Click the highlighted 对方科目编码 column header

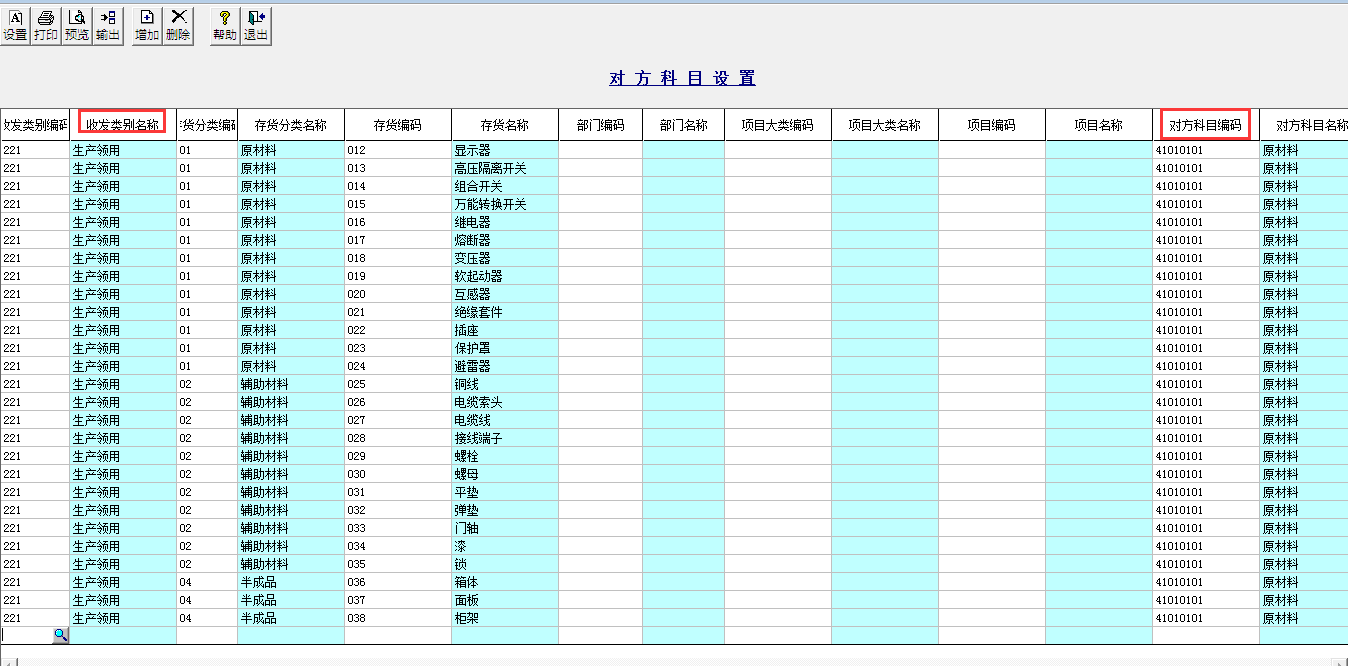click(1204, 124)
